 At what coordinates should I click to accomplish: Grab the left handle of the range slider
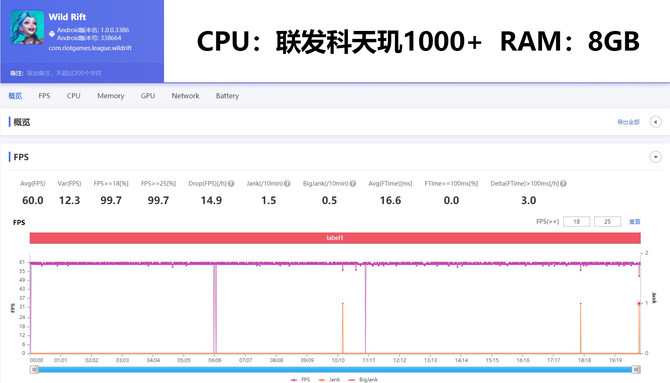(35, 369)
